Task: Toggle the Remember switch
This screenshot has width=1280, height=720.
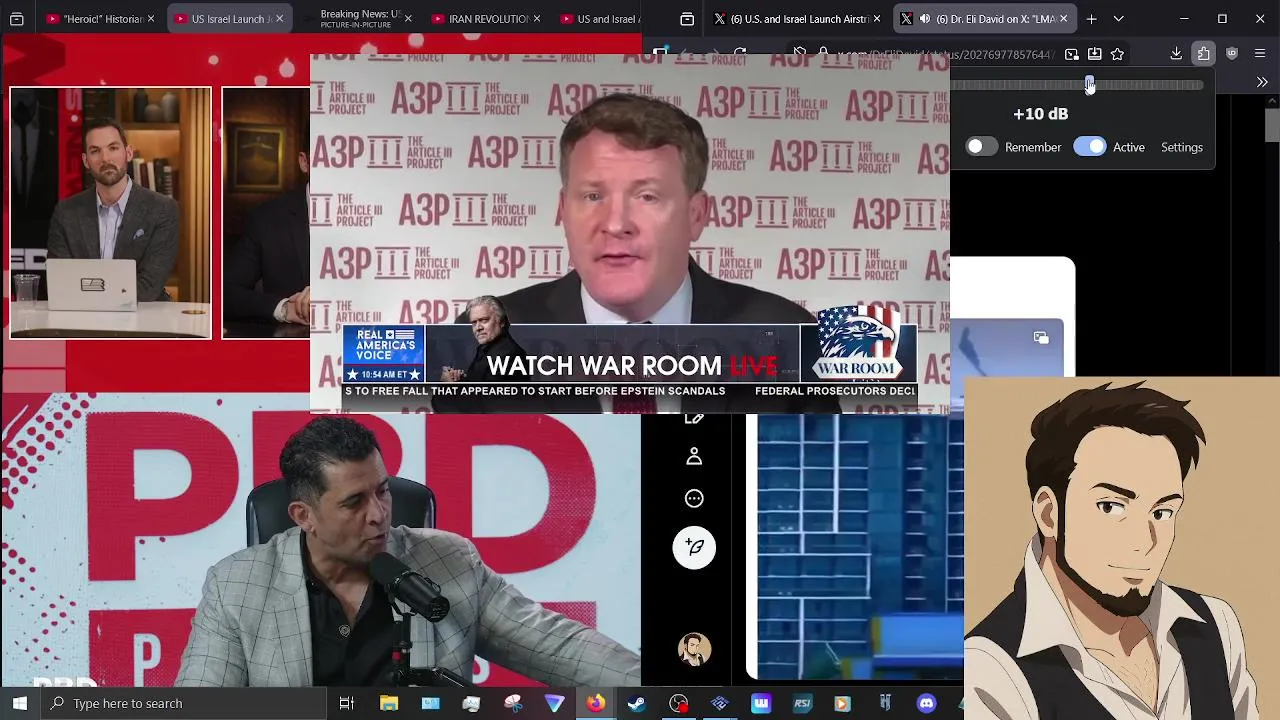Action: pyautogui.click(x=981, y=147)
